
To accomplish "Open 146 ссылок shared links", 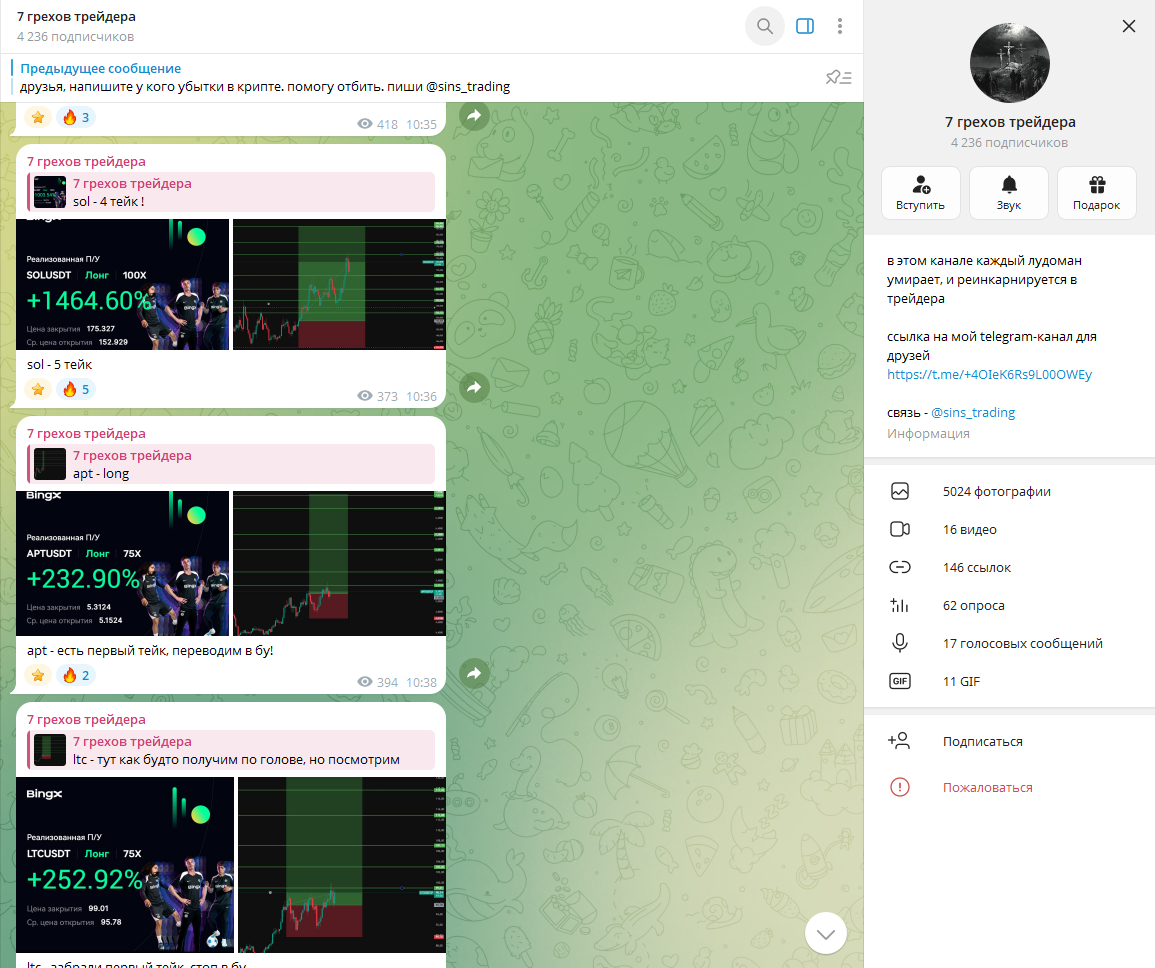I will (x=1009, y=567).
